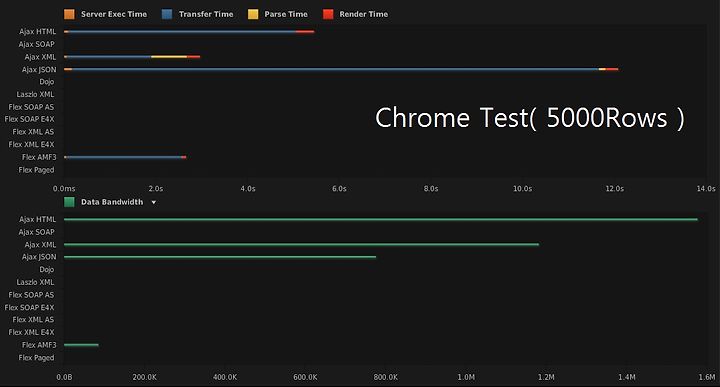Click the 0.0B tick on the bandwidth axis

(64, 377)
